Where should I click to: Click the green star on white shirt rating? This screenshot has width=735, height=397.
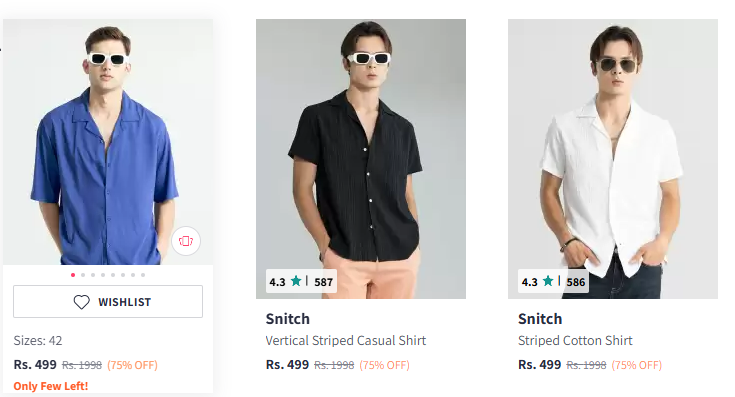[548, 281]
